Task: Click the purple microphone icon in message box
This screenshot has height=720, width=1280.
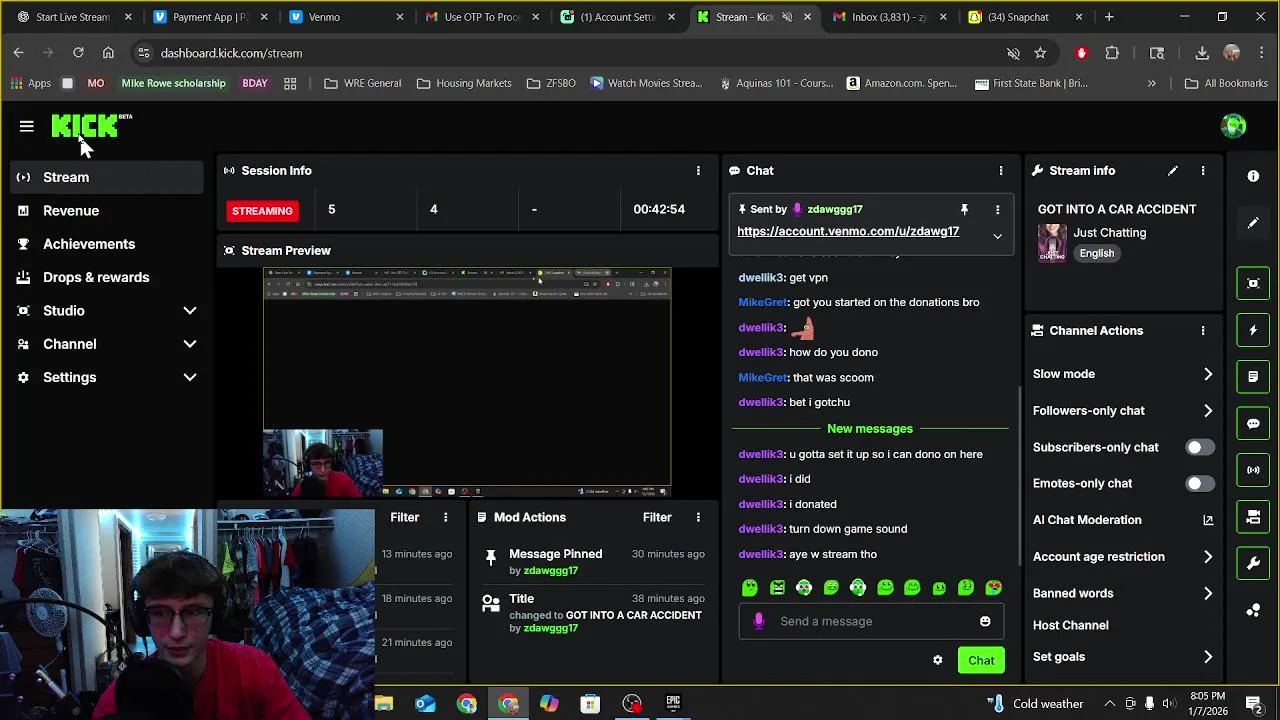Action: [x=759, y=621]
